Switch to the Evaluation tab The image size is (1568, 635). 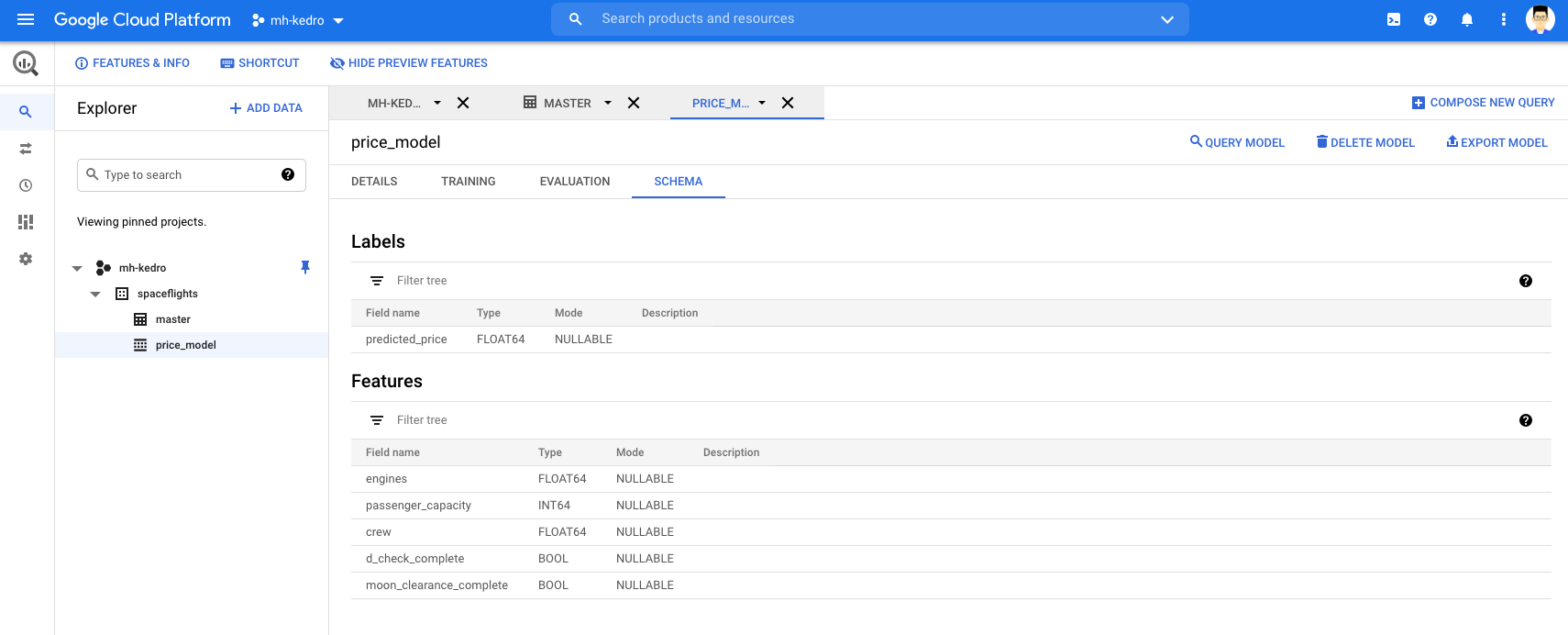coord(574,182)
